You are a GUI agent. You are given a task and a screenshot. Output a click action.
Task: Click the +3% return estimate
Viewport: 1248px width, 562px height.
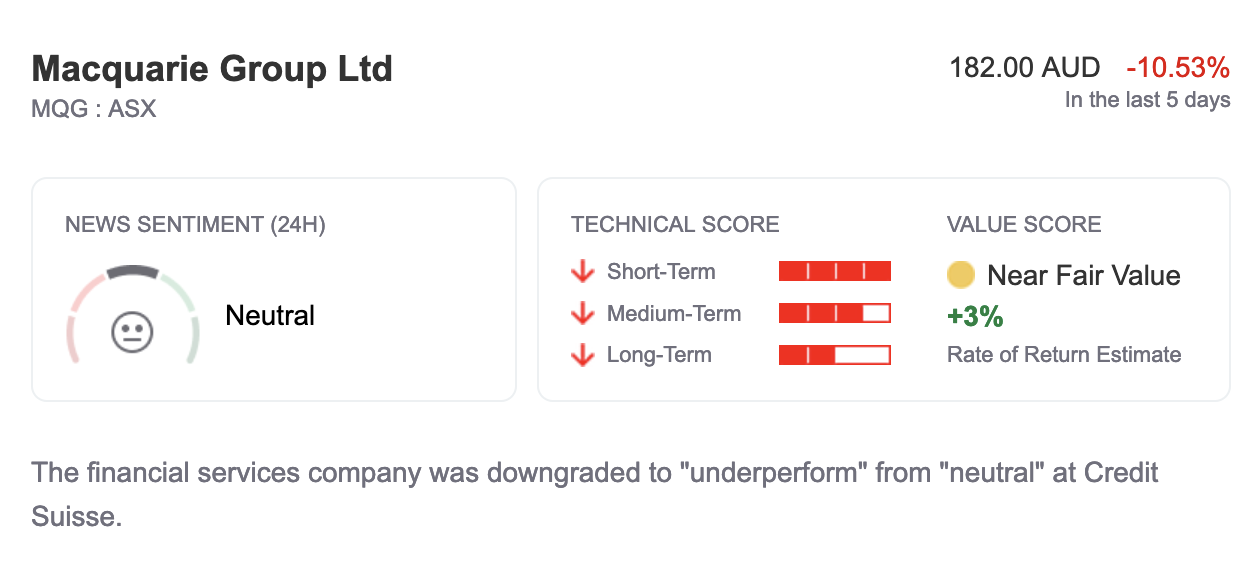point(975,317)
